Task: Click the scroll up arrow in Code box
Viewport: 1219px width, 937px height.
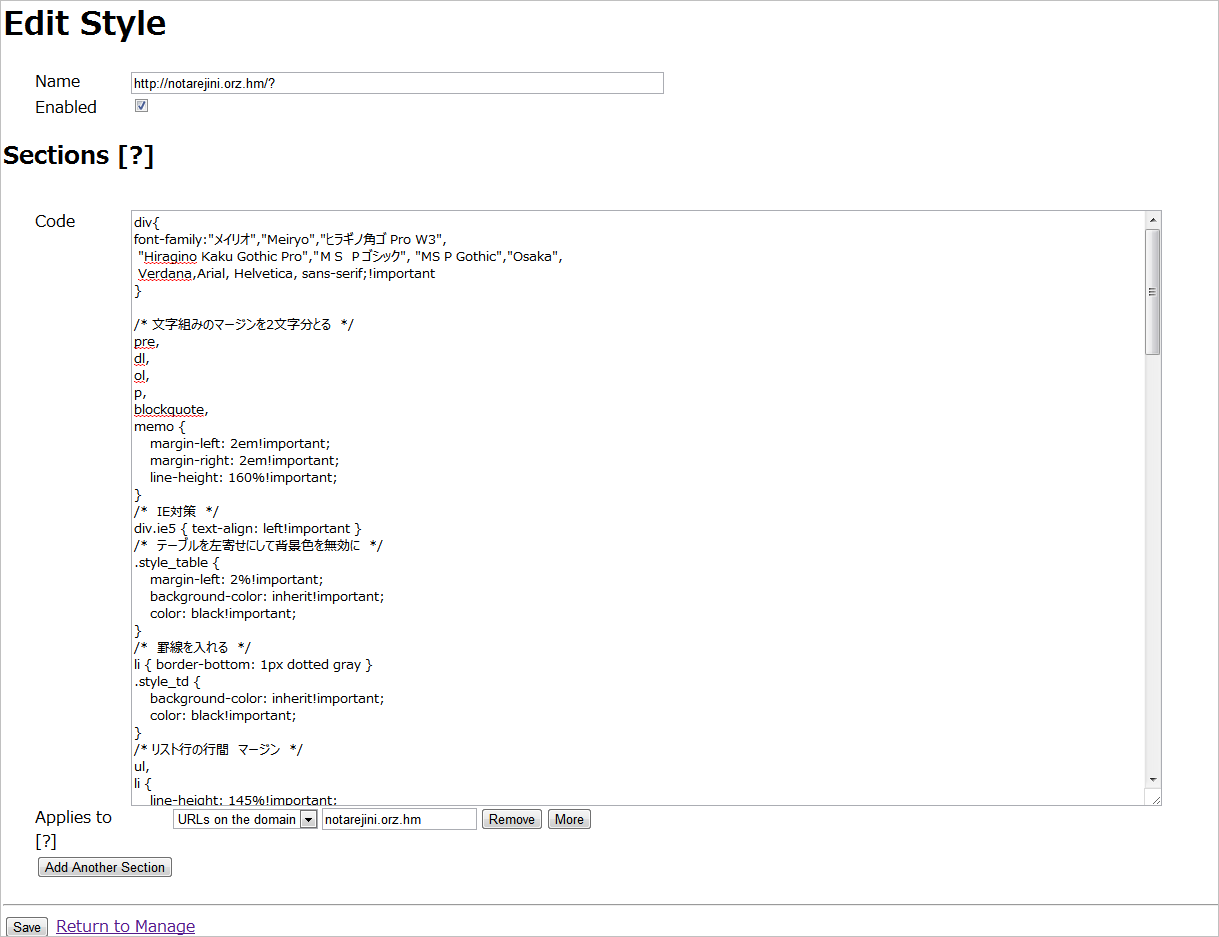Action: [1153, 220]
